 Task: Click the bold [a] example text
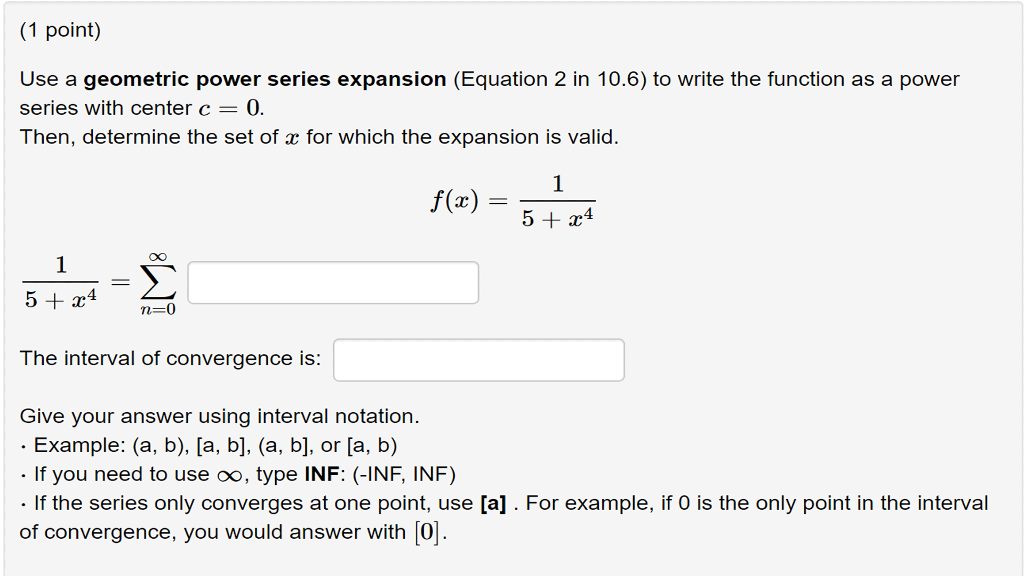coord(493,504)
